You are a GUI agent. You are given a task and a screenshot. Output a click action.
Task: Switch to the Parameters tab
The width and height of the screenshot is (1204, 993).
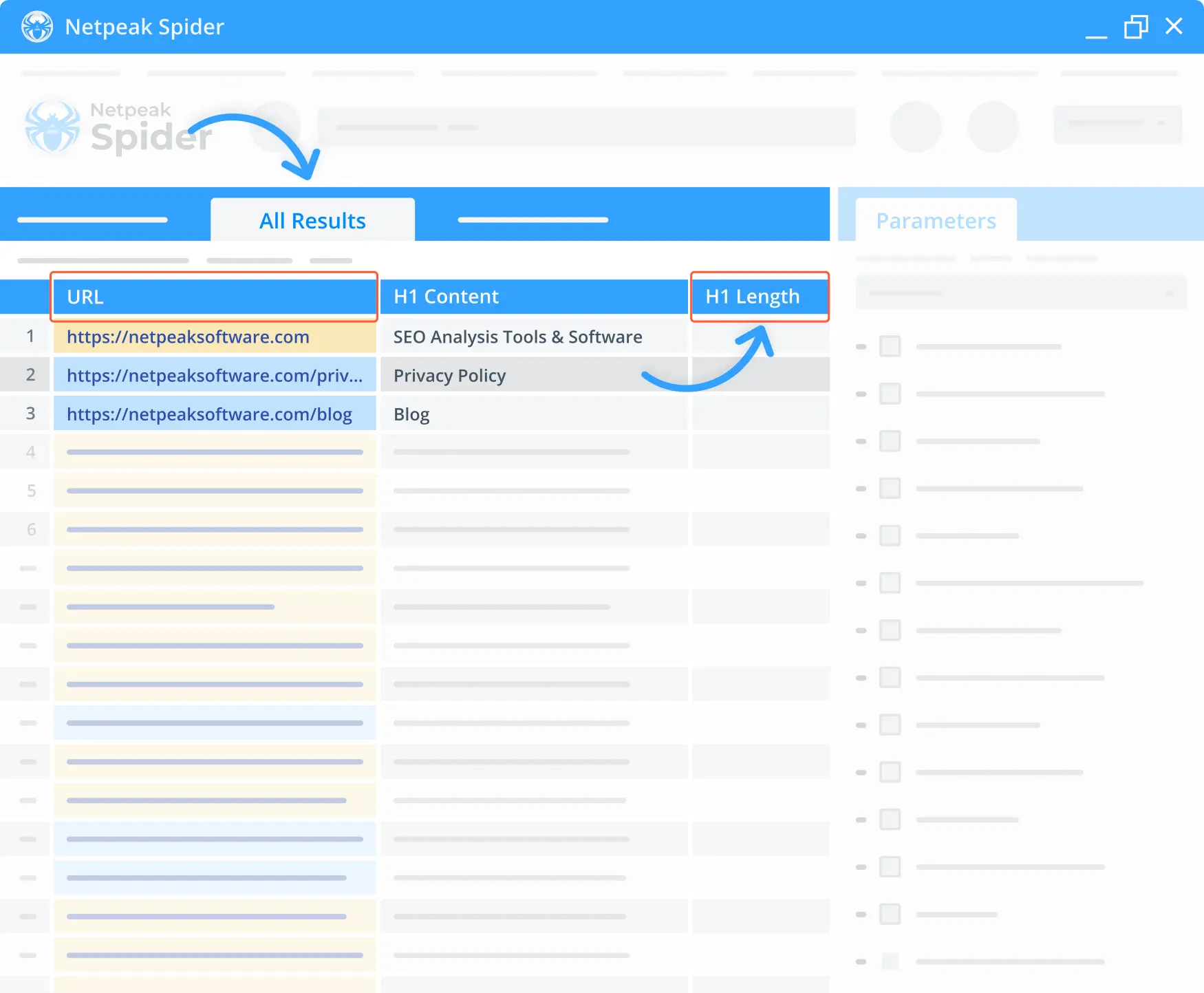coord(936,220)
